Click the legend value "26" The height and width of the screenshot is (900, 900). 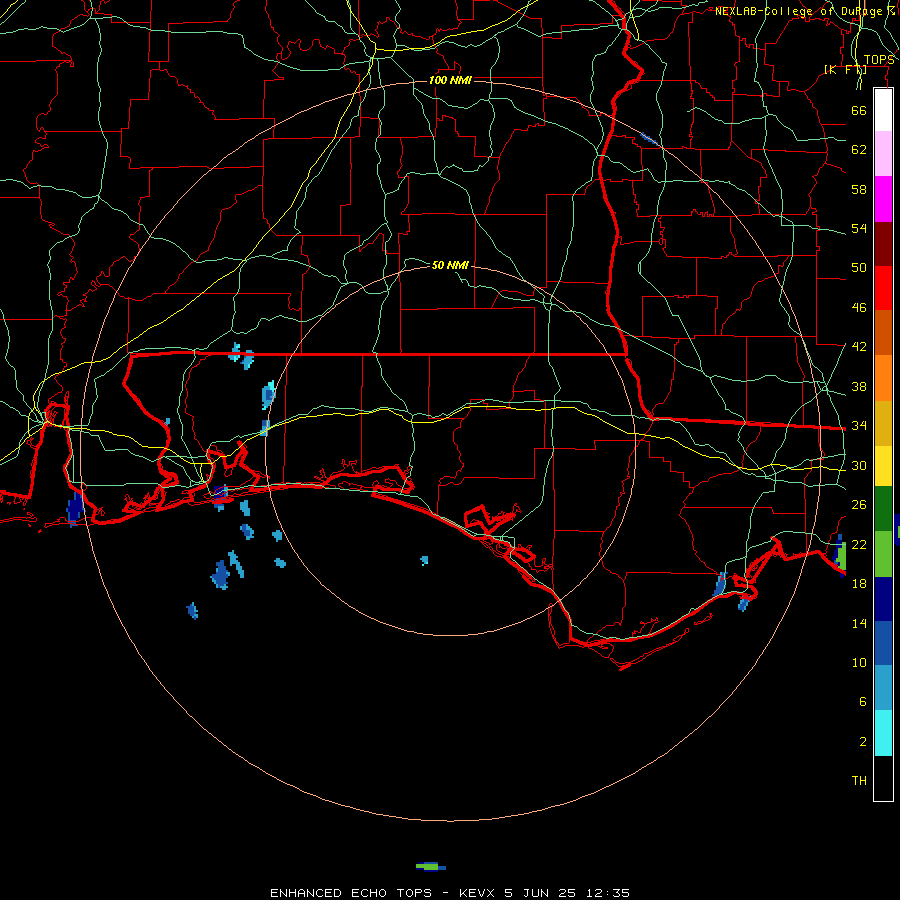coord(859,505)
